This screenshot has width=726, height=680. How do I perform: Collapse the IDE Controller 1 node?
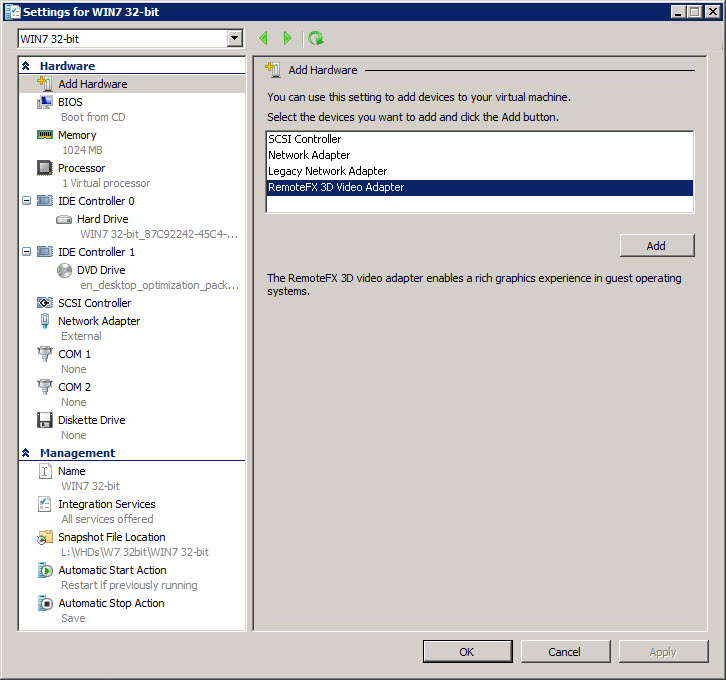pyautogui.click(x=25, y=252)
